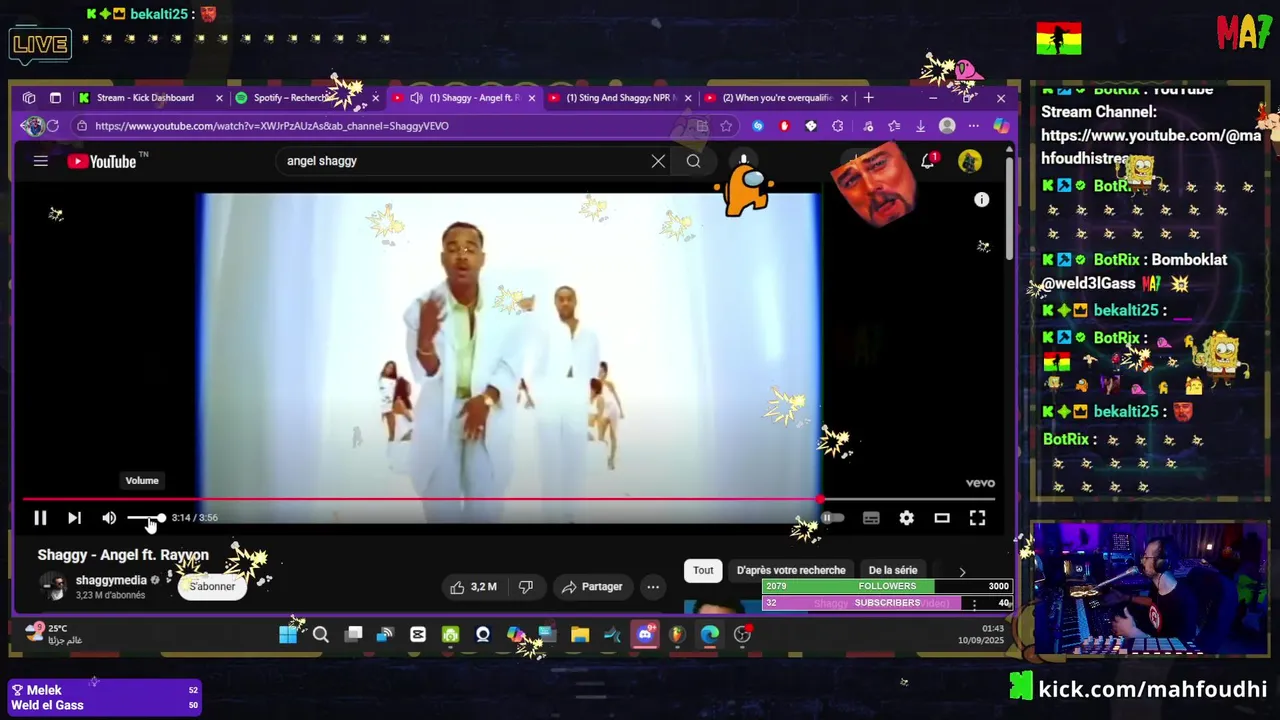Mute the YouTube player speaker icon
Image resolution: width=1280 pixels, height=720 pixels.
point(109,518)
